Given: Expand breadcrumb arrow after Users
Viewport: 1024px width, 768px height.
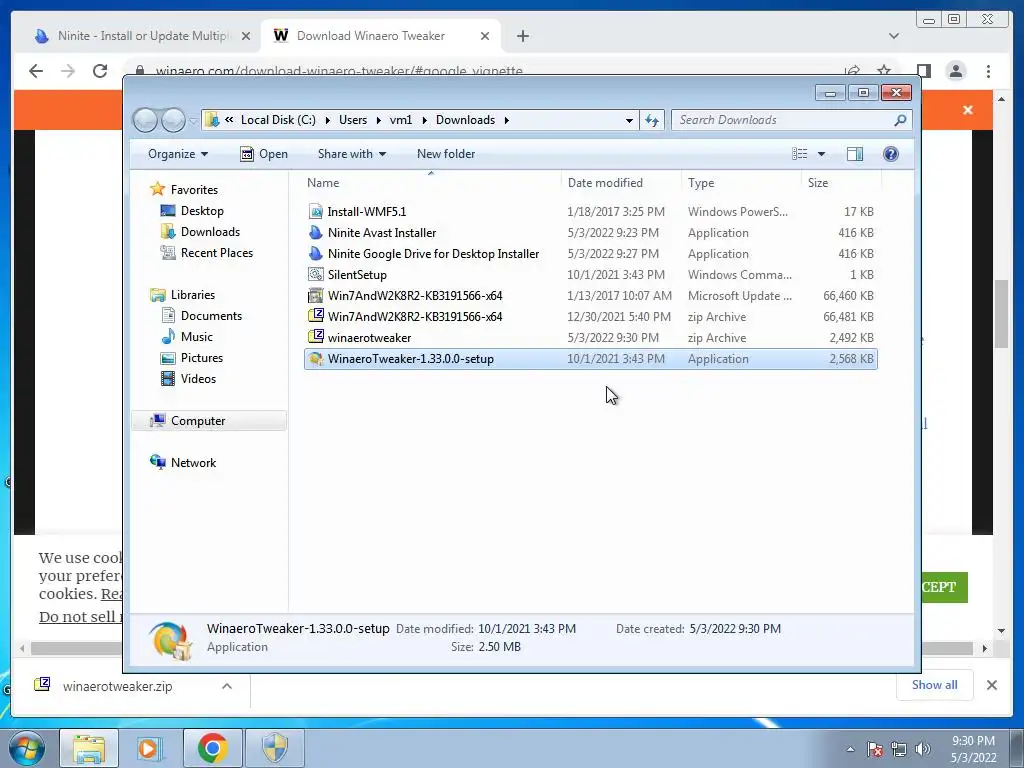Looking at the screenshot, I should [x=378, y=120].
